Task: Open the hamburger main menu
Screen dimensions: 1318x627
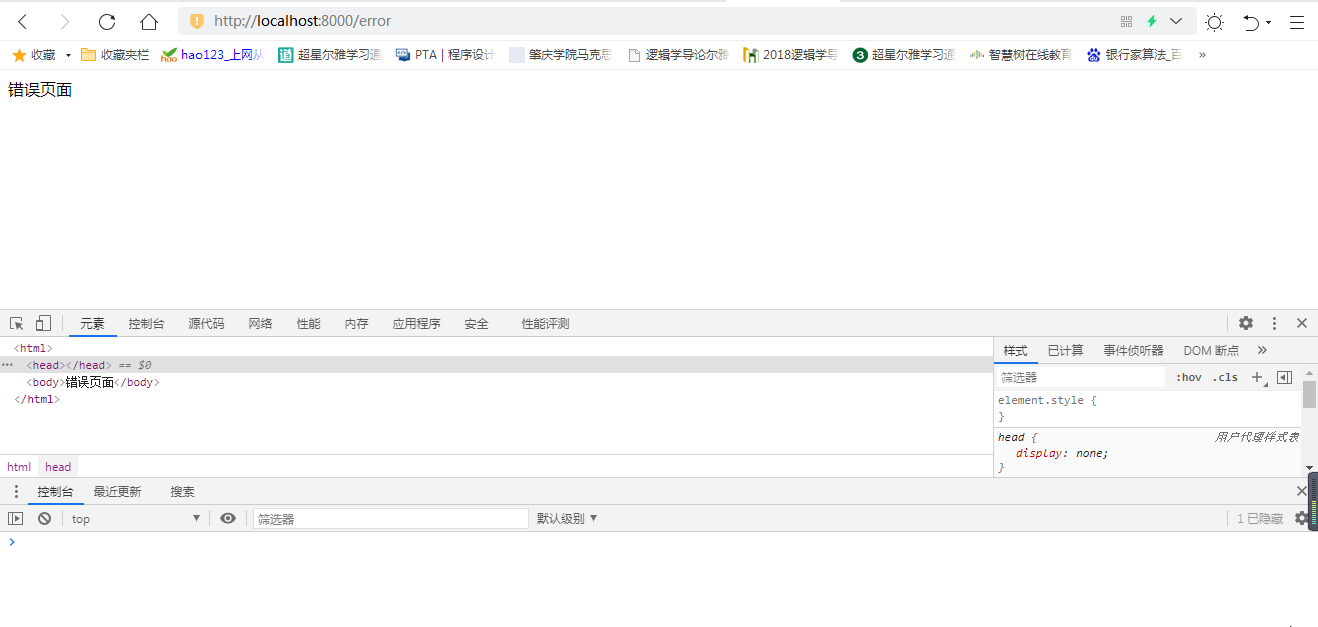Action: pyautogui.click(x=1296, y=21)
